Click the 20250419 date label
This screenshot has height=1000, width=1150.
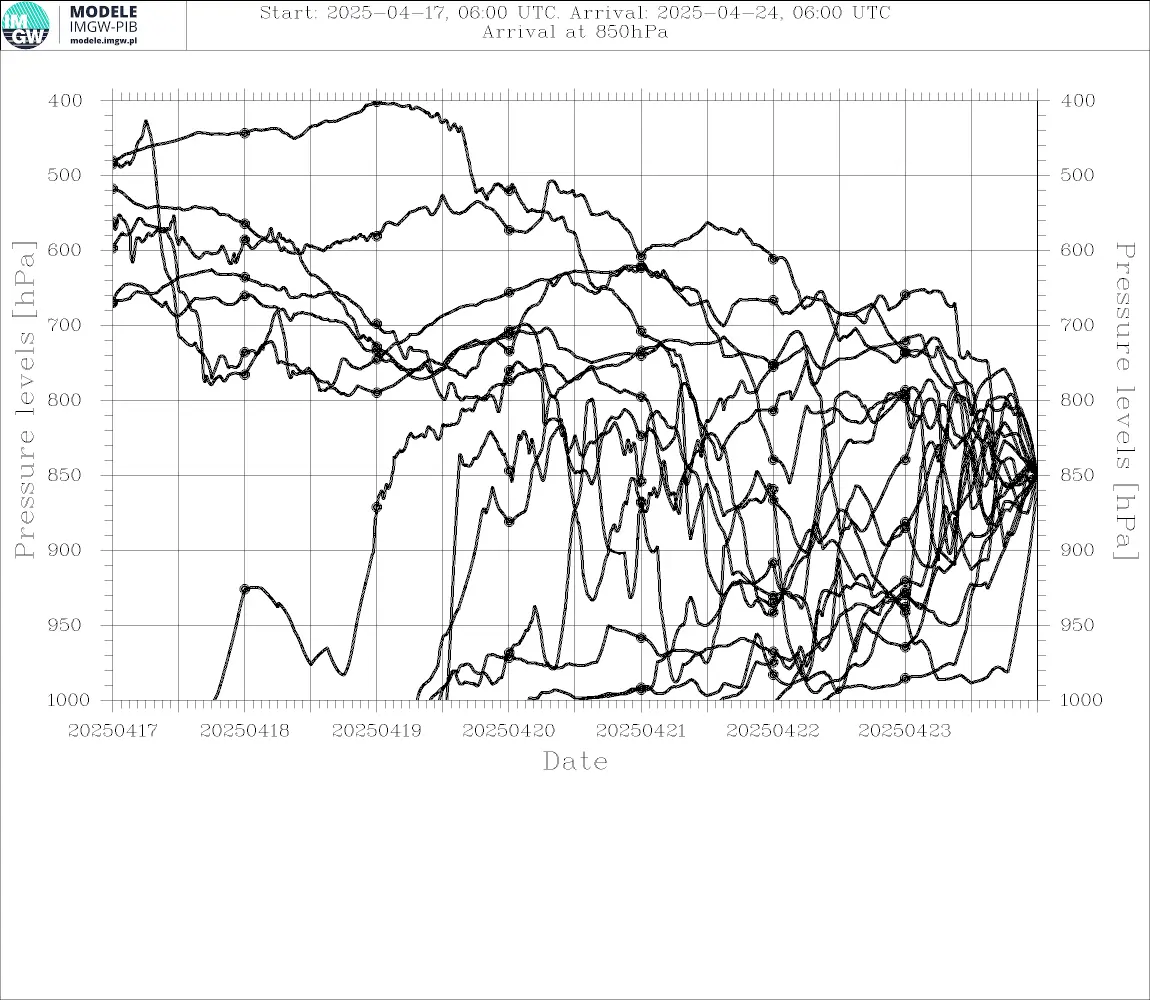[x=377, y=731]
